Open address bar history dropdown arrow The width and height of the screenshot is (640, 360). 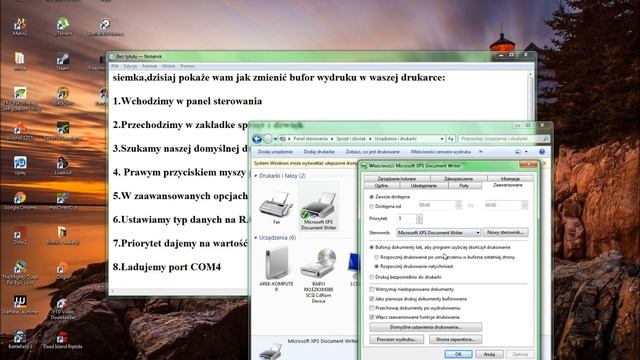(x=442, y=139)
